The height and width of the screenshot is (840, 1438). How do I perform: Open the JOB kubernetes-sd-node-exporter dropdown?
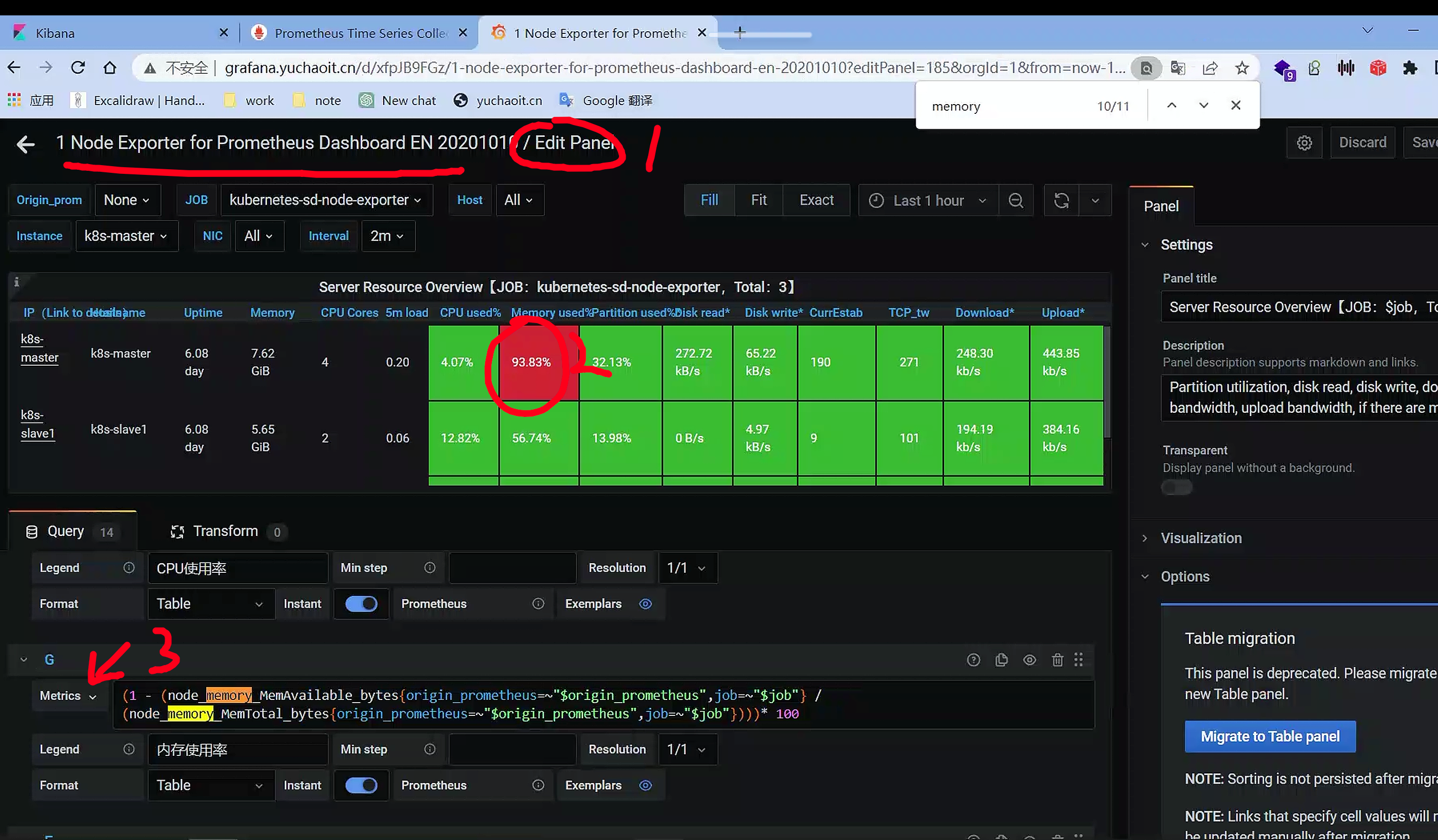(x=325, y=201)
